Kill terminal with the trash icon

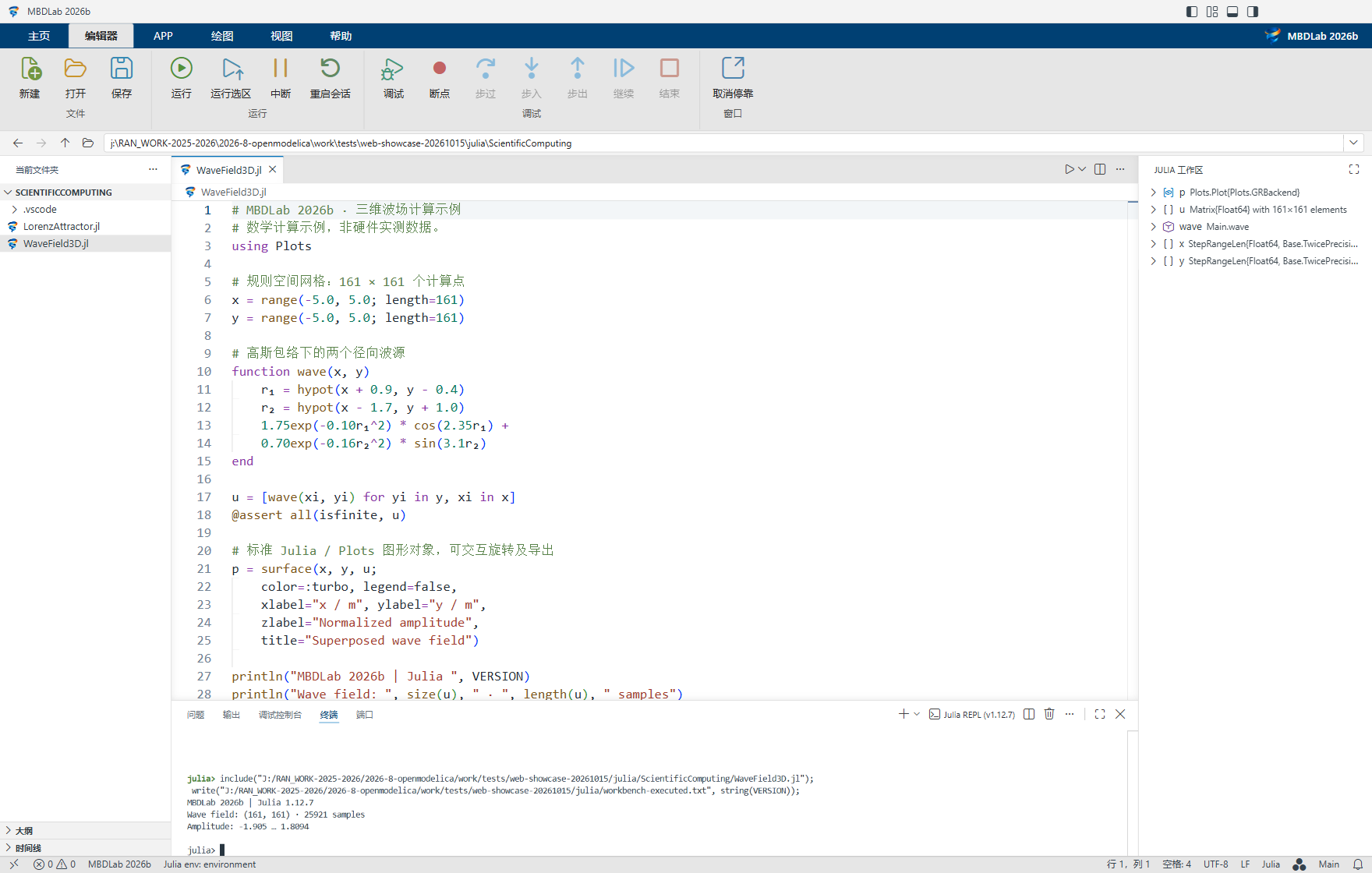tap(1049, 714)
